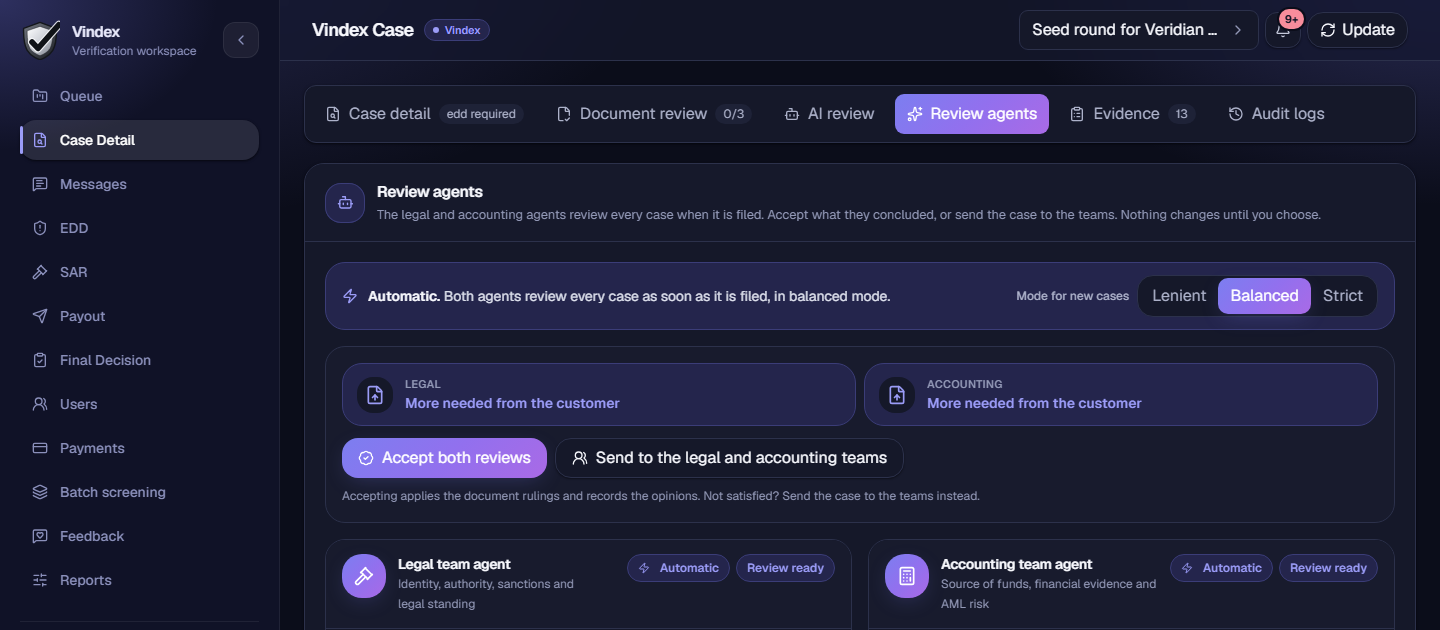Click the lightning bolt icon beside Automatic
Image resolution: width=1440 pixels, height=630 pixels.
350,296
